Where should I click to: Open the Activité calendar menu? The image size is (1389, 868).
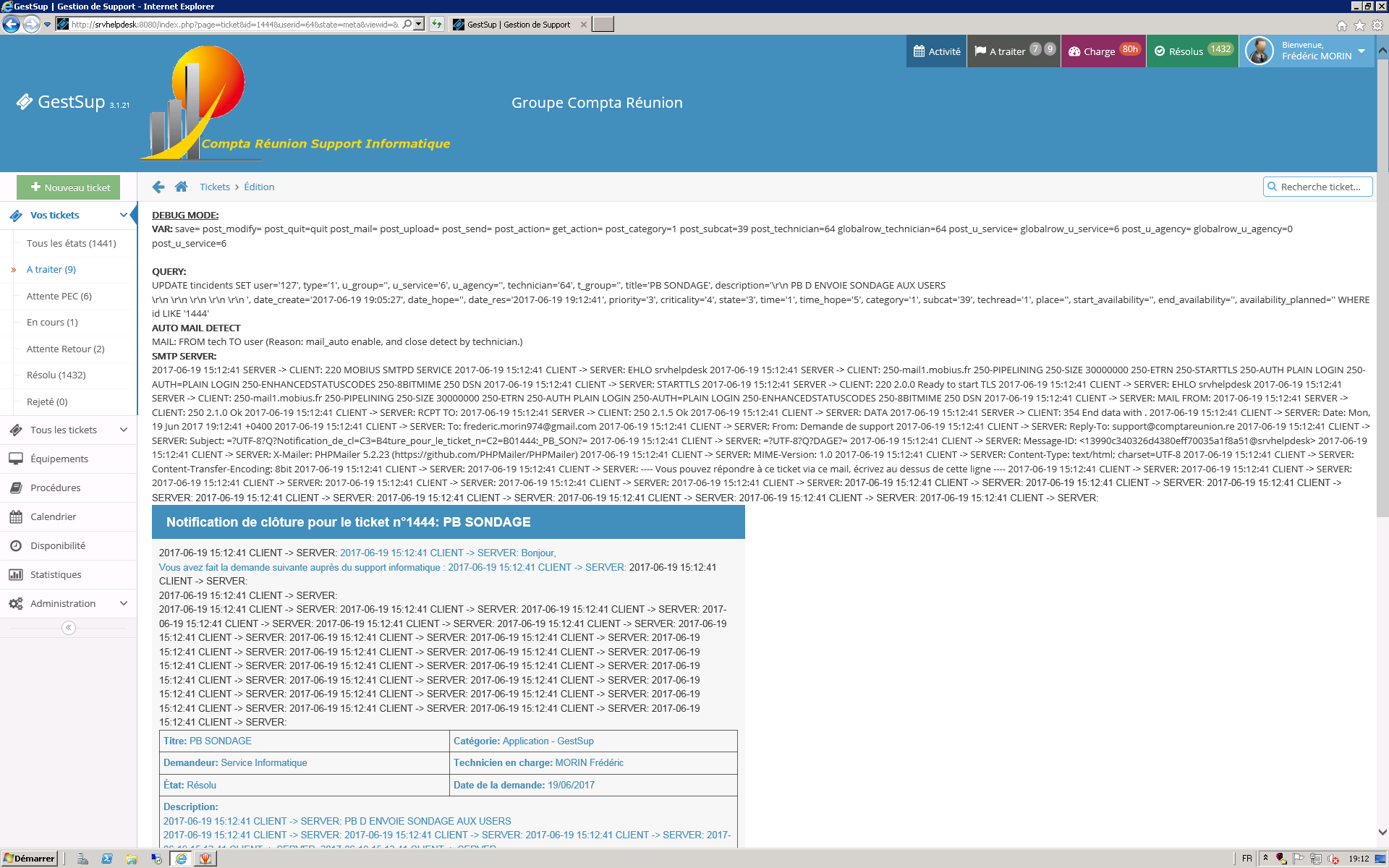tap(936, 51)
